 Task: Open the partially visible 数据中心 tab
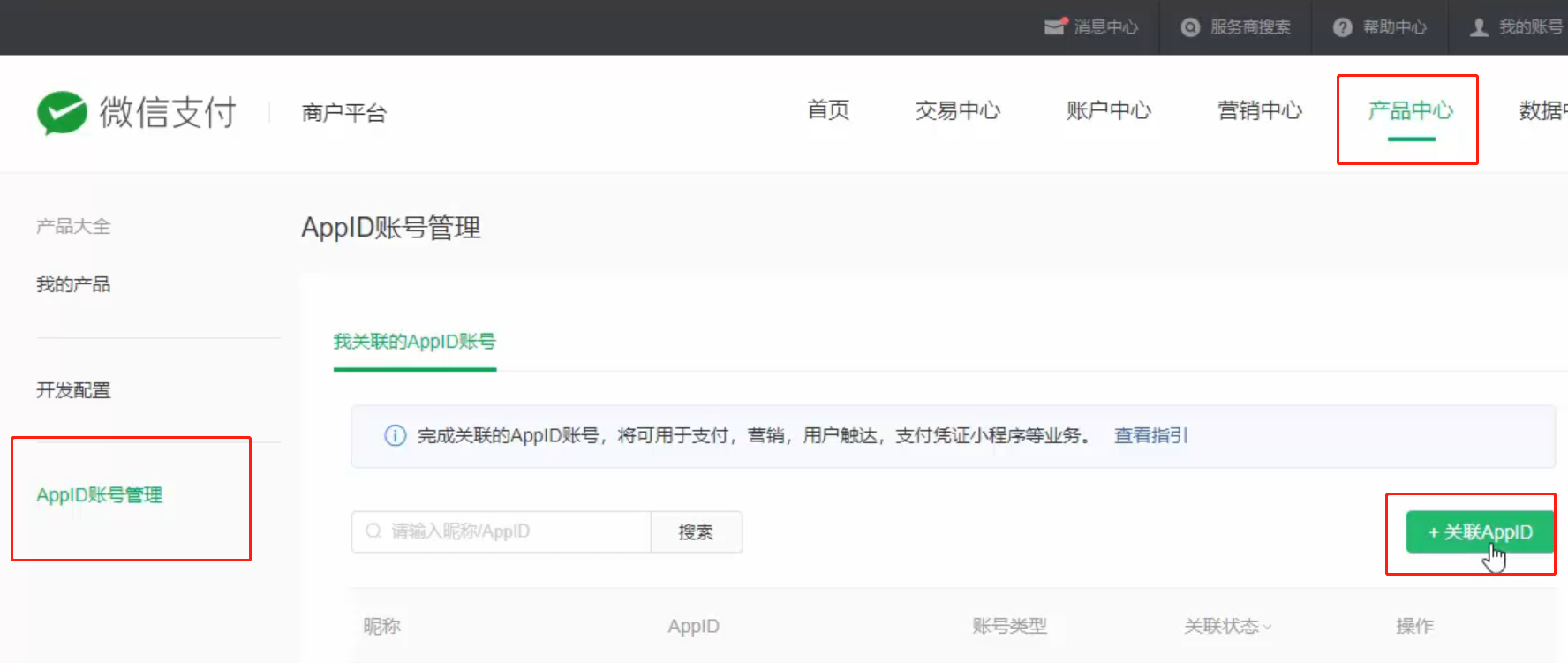tap(1542, 110)
